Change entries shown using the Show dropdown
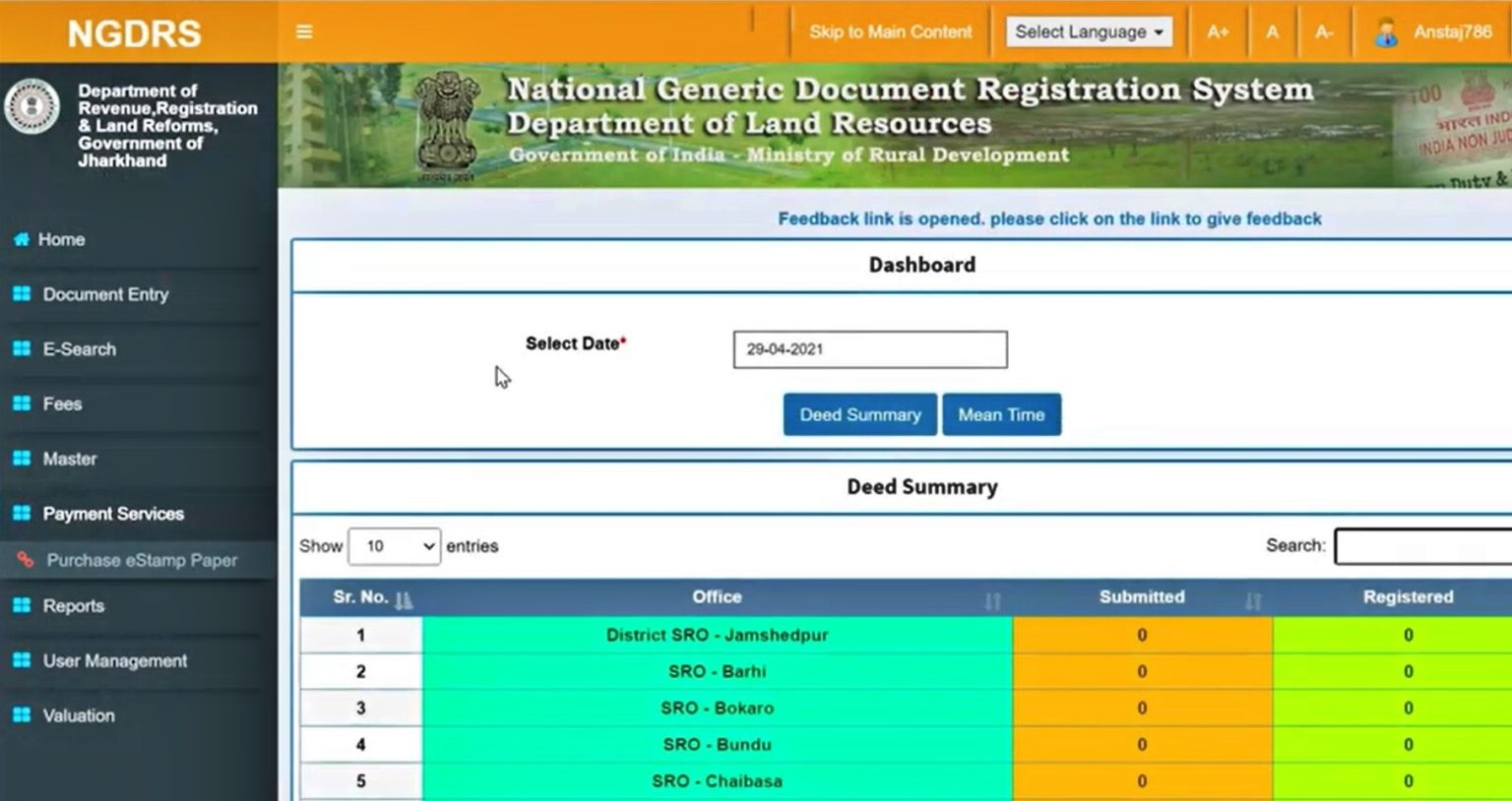 [x=394, y=546]
